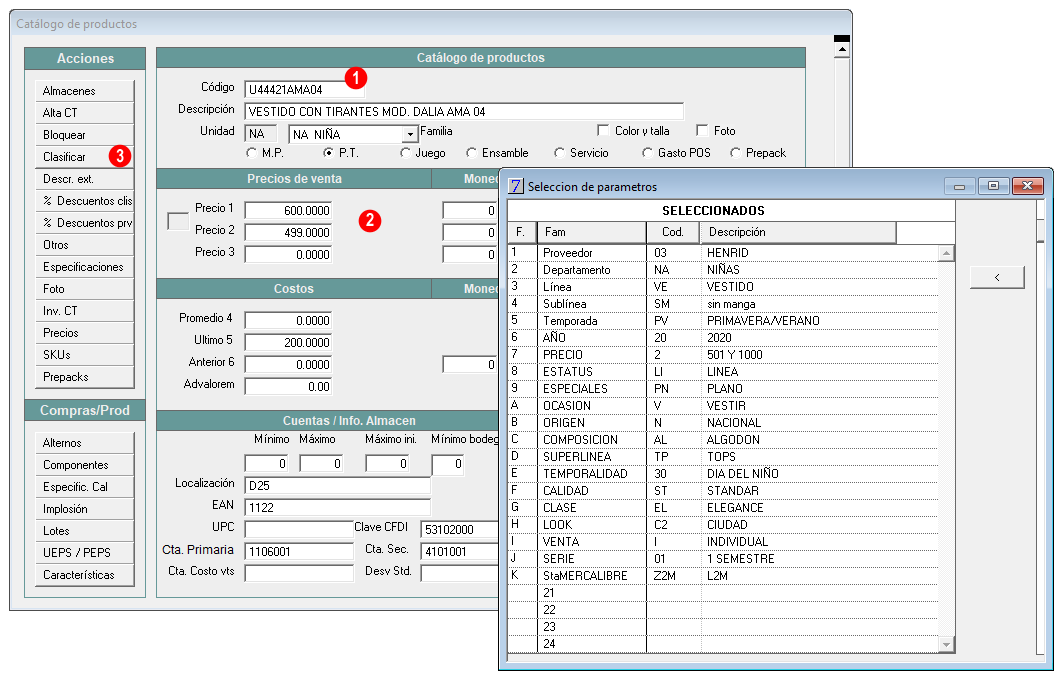1063x679 pixels.
Task: Toggle the Foto checkbox
Action: [x=702, y=130]
